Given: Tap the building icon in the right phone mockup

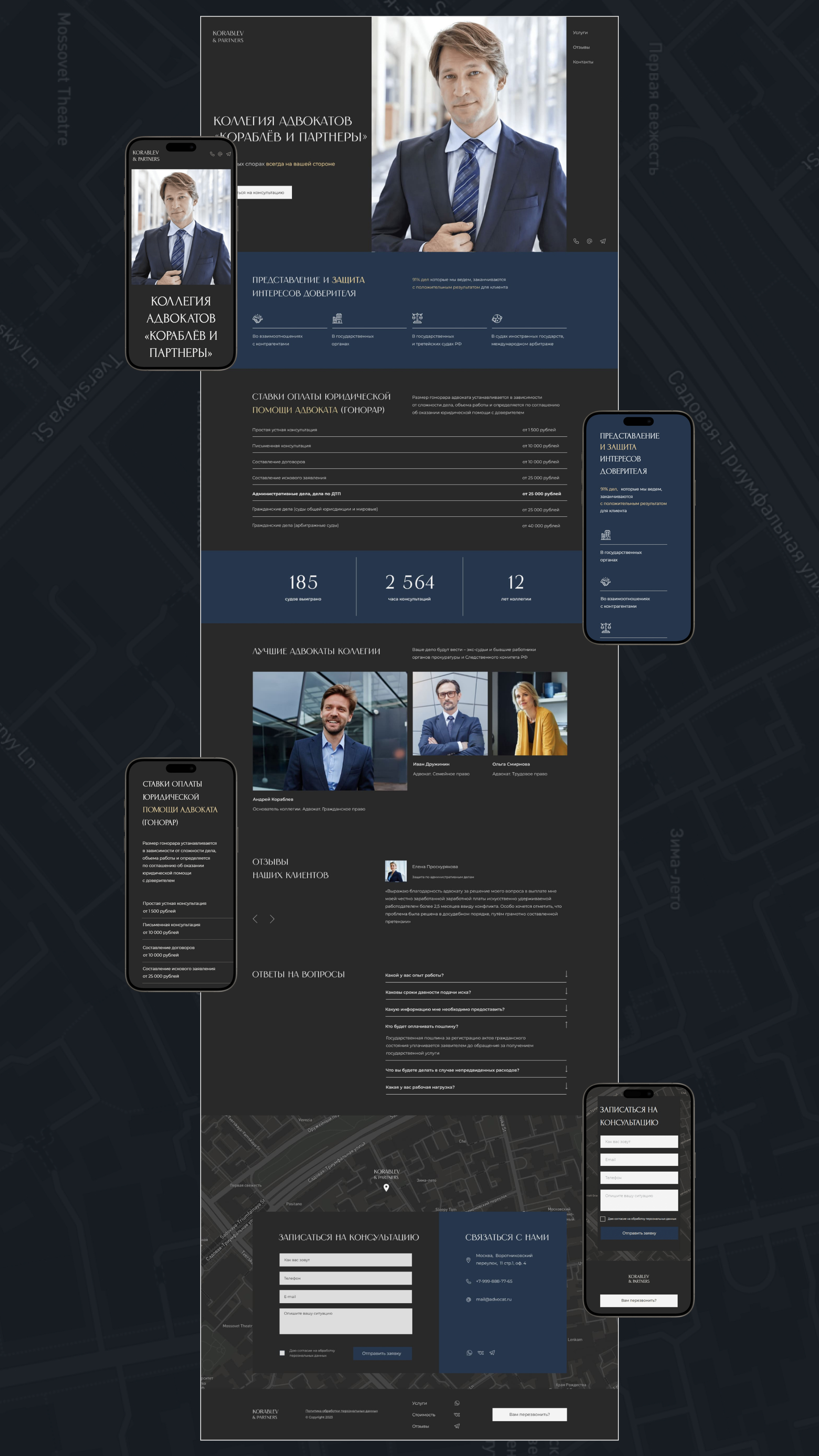Looking at the screenshot, I should 606,535.
